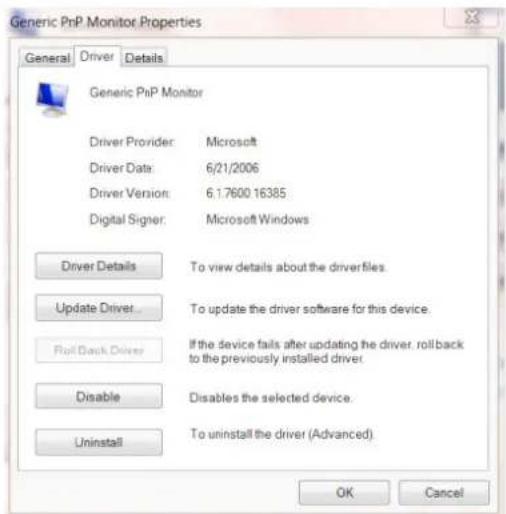The height and width of the screenshot is (514, 506).
Task: Select the Driver tab
Action: (x=97, y=56)
